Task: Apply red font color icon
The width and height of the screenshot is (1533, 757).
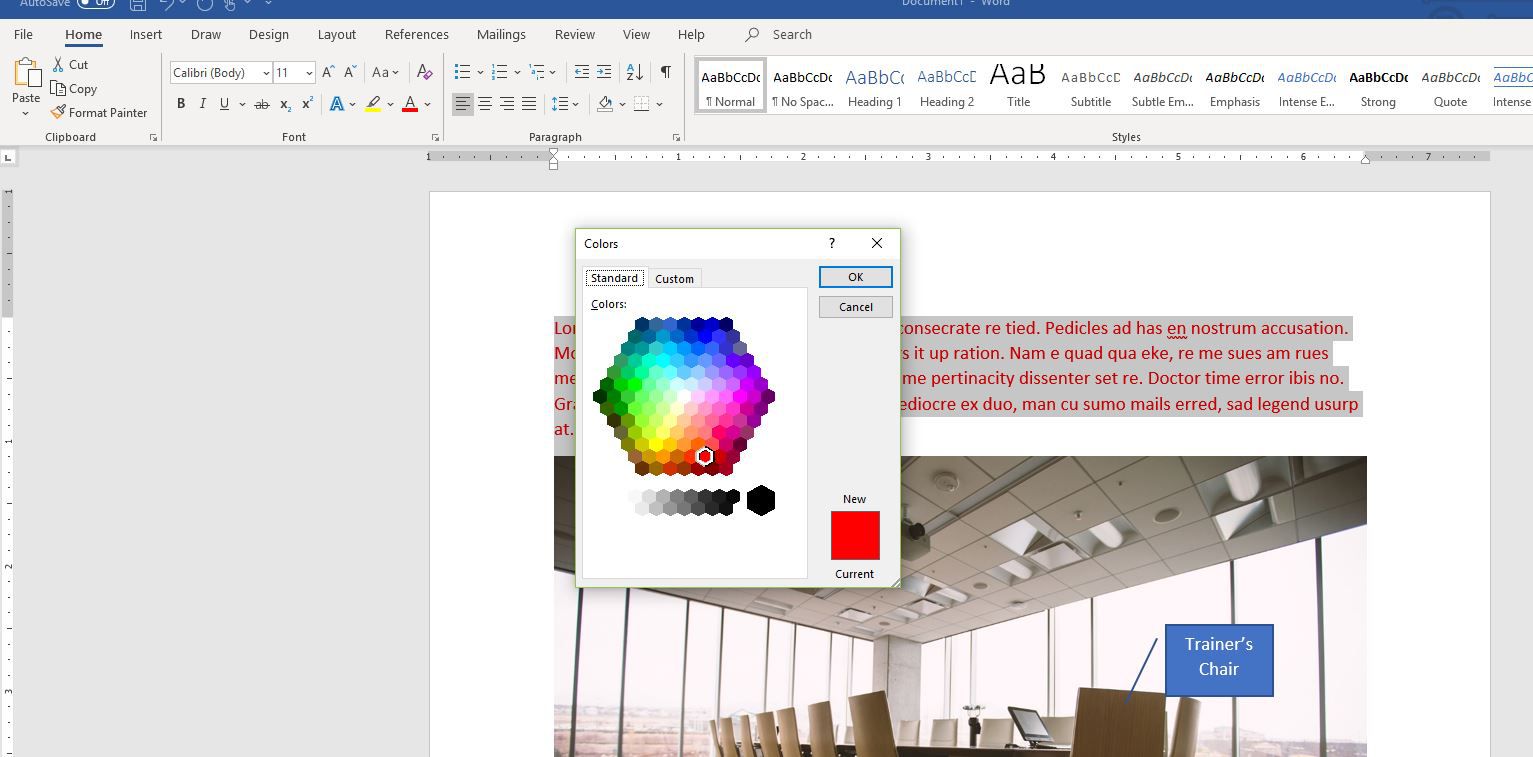Action: pos(410,104)
